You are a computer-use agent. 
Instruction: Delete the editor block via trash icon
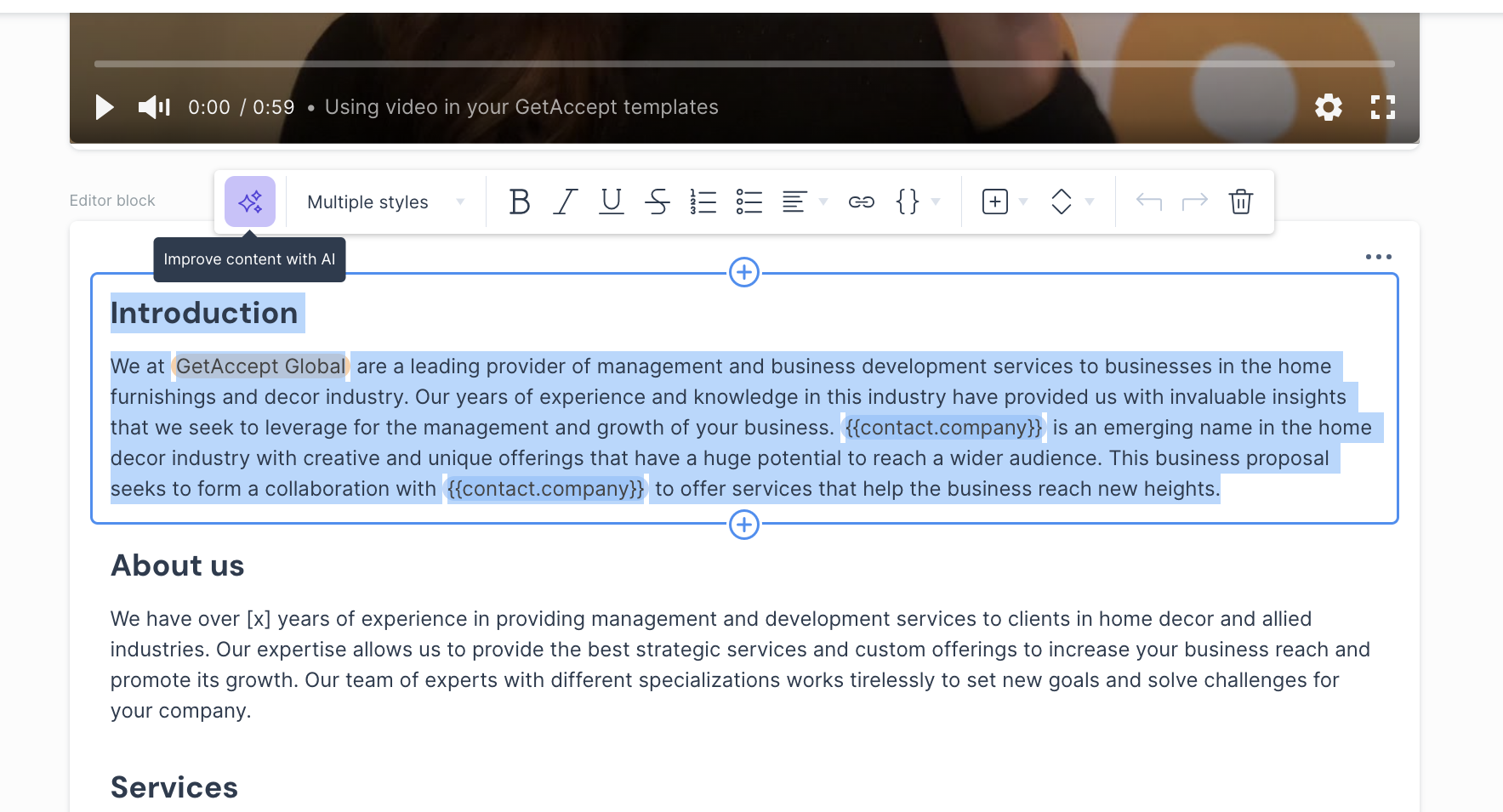pos(1240,202)
